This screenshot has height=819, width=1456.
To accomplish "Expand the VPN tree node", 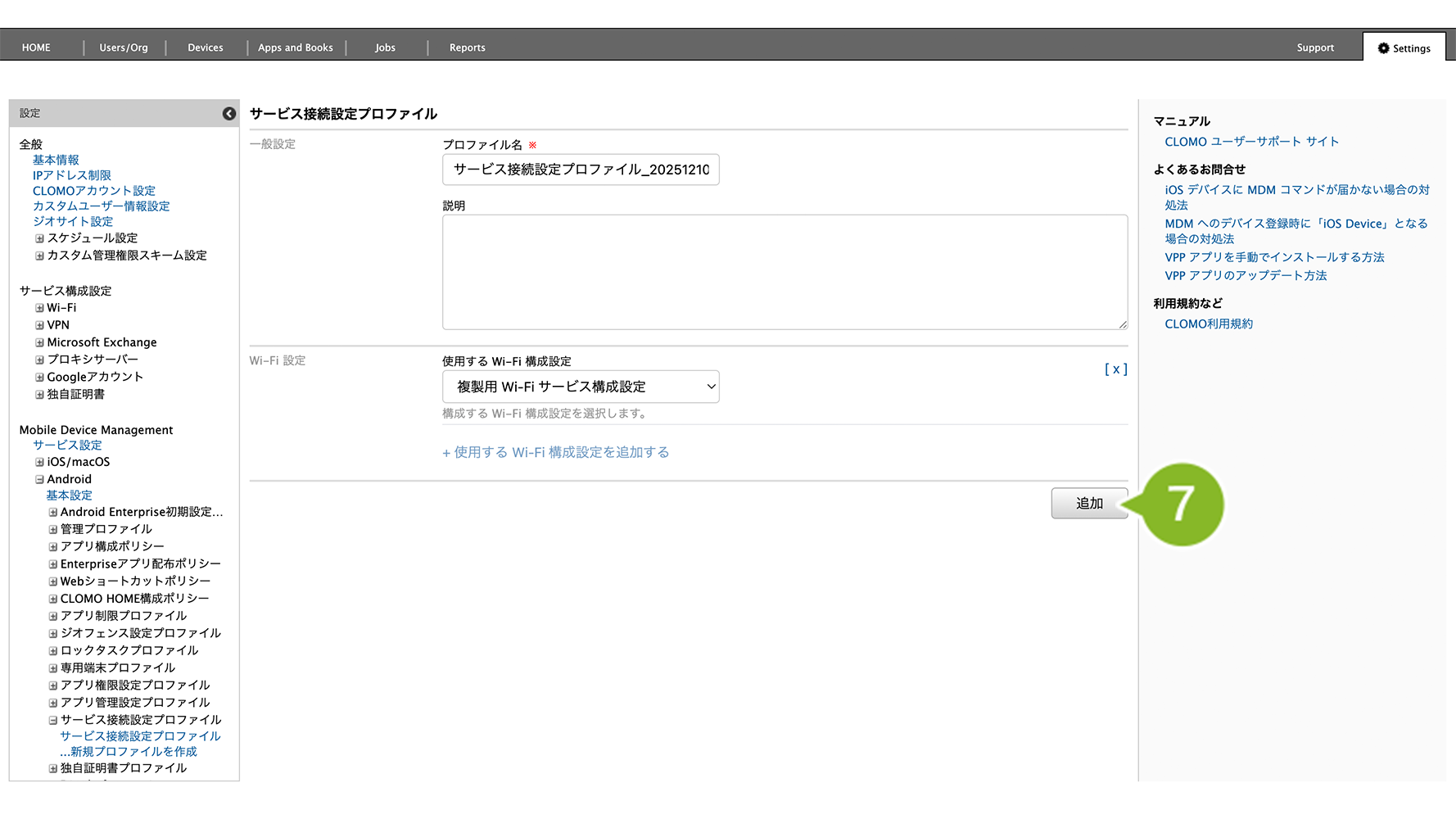I will (39, 326).
